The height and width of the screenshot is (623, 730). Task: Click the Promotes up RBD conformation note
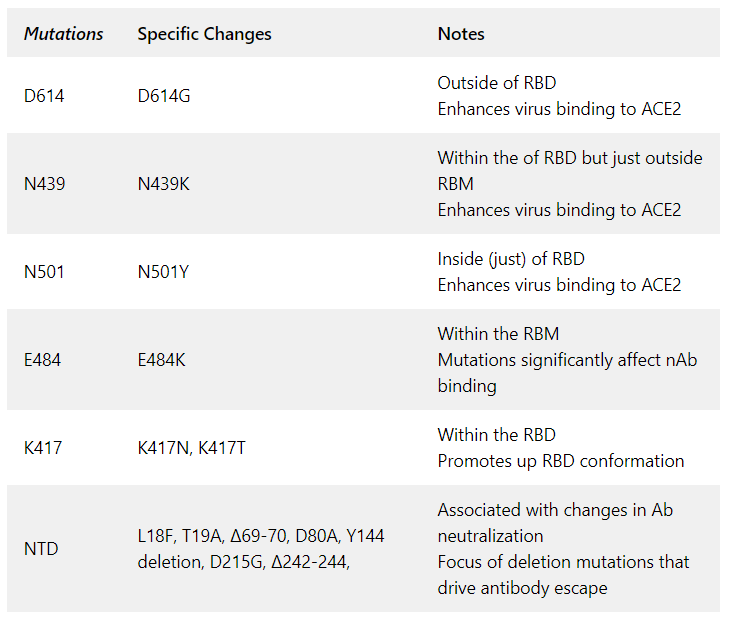pos(561,461)
